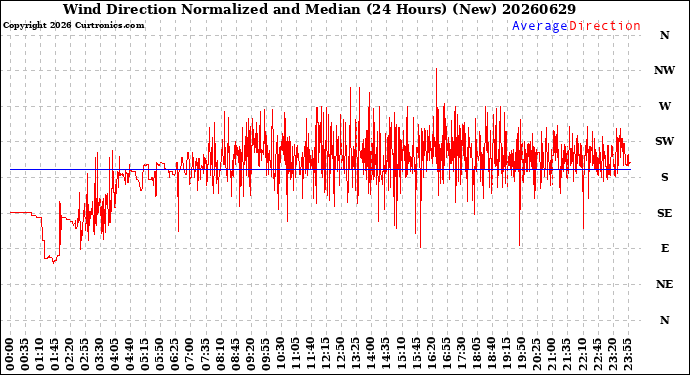Viewport: 690px width, 375px height.
Task: Click the 21:35 time axis label
Action: (566, 354)
